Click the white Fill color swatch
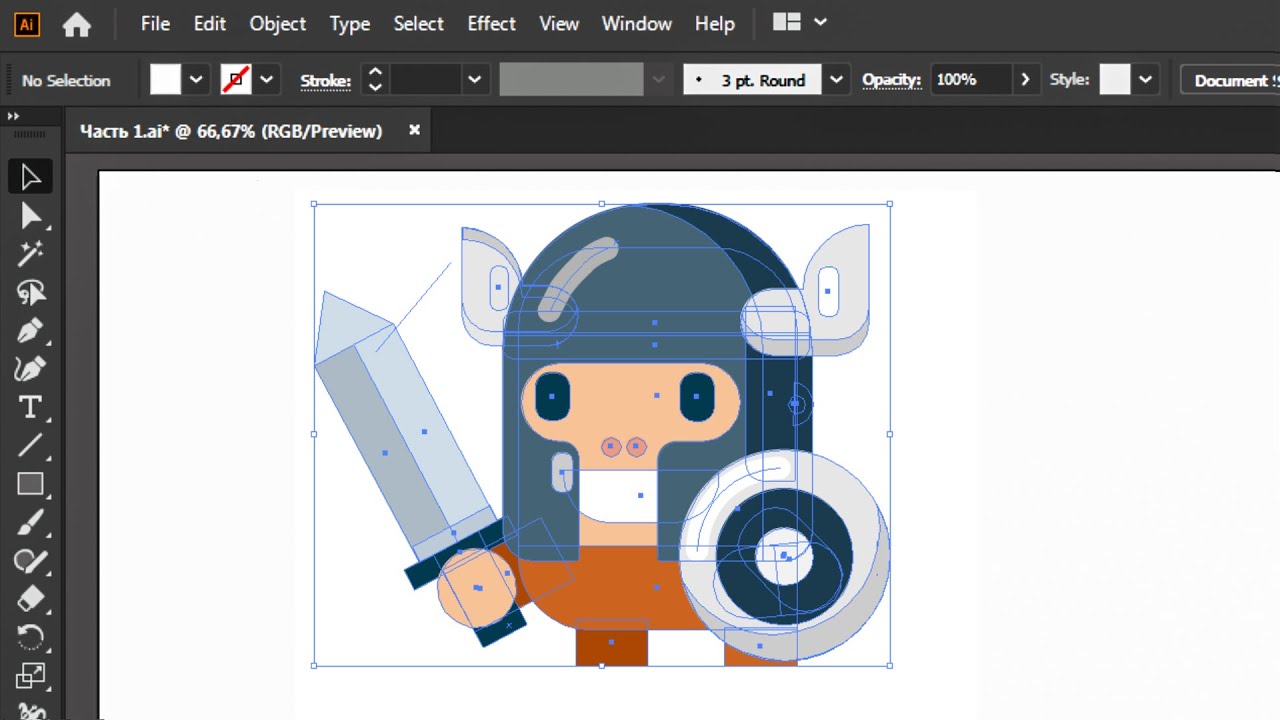Screen dimensions: 1280x720 [x=165, y=80]
